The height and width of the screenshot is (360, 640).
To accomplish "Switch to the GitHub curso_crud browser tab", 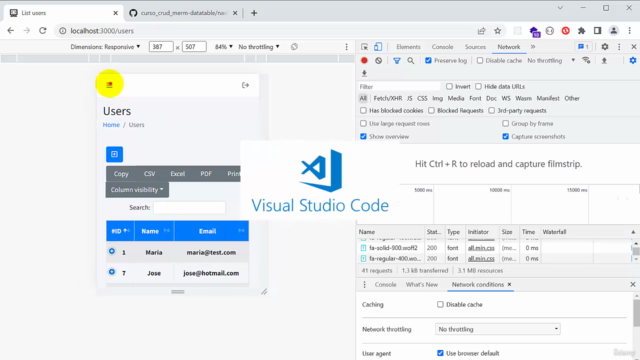I will pyautogui.click(x=184, y=13).
